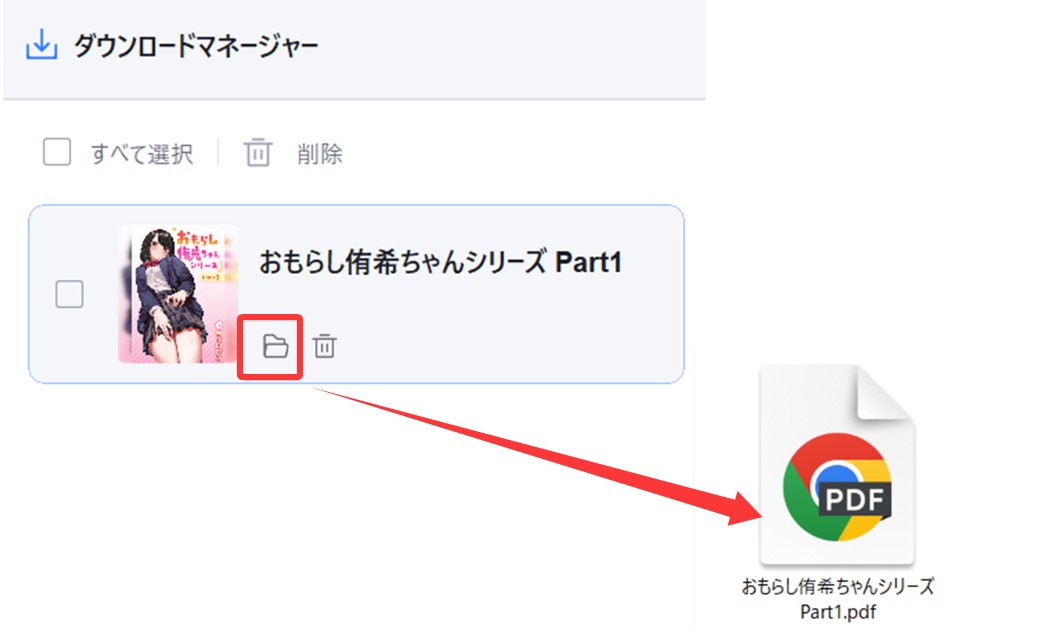The width and height of the screenshot is (1063, 637).
Task: Click the folded corner of the PDF file icon
Action: [889, 392]
